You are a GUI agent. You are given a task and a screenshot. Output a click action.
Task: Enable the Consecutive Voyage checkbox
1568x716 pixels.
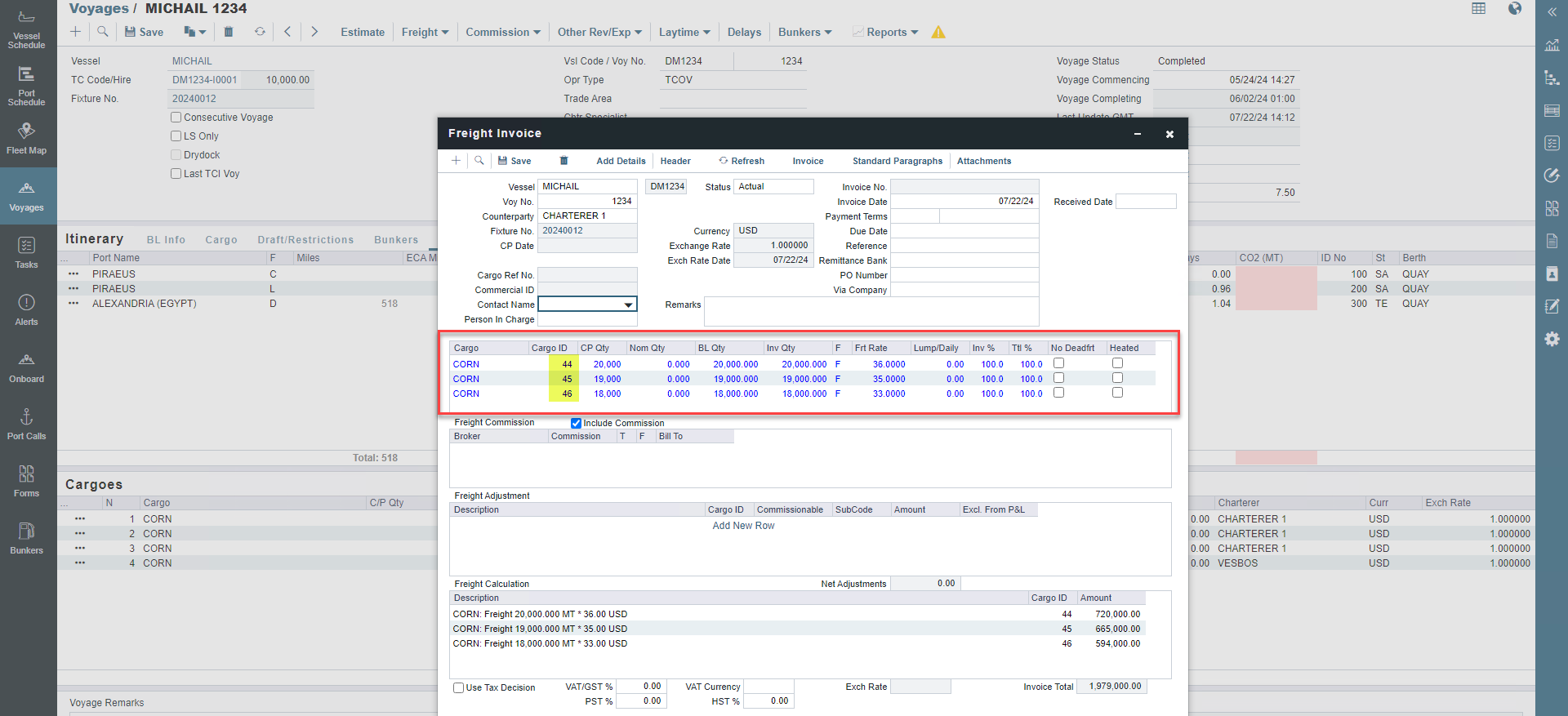[176, 118]
